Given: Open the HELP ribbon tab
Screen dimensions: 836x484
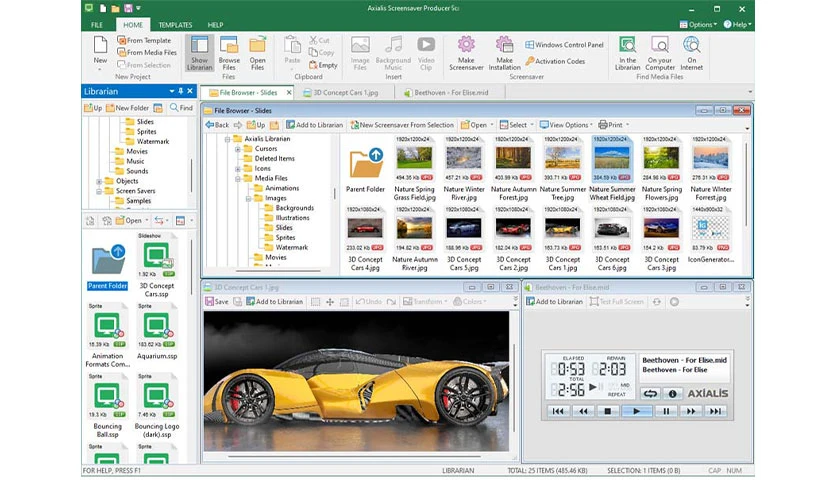Looking at the screenshot, I should point(215,25).
